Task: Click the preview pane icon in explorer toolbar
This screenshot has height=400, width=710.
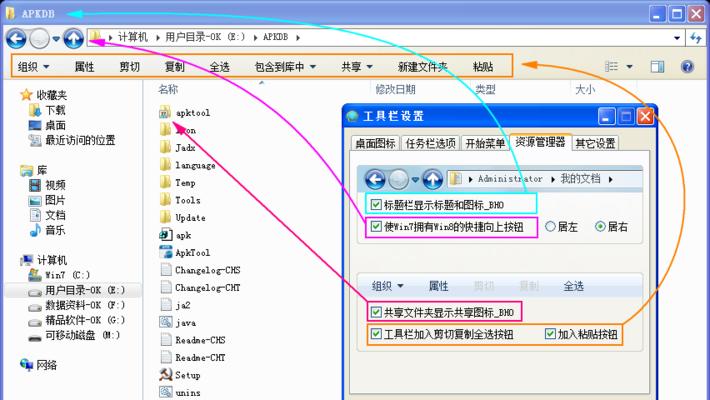Action: [657, 67]
